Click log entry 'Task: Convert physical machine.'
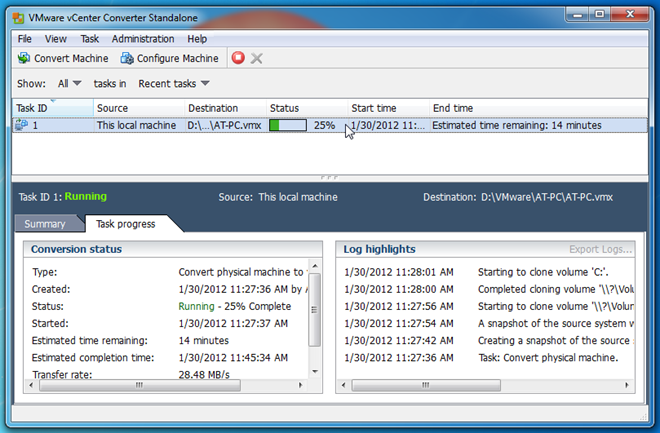This screenshot has height=433, width=660. click(x=548, y=357)
